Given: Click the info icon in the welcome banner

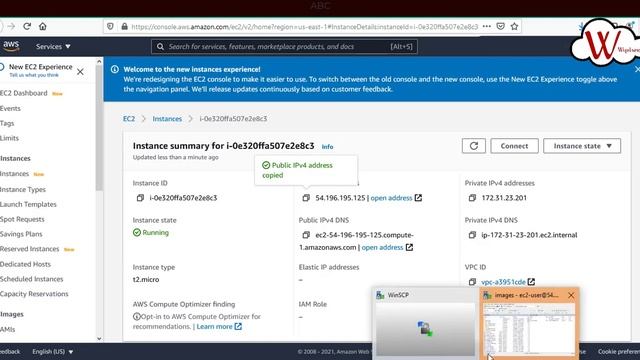Looking at the screenshot, I should pyautogui.click(x=115, y=69).
